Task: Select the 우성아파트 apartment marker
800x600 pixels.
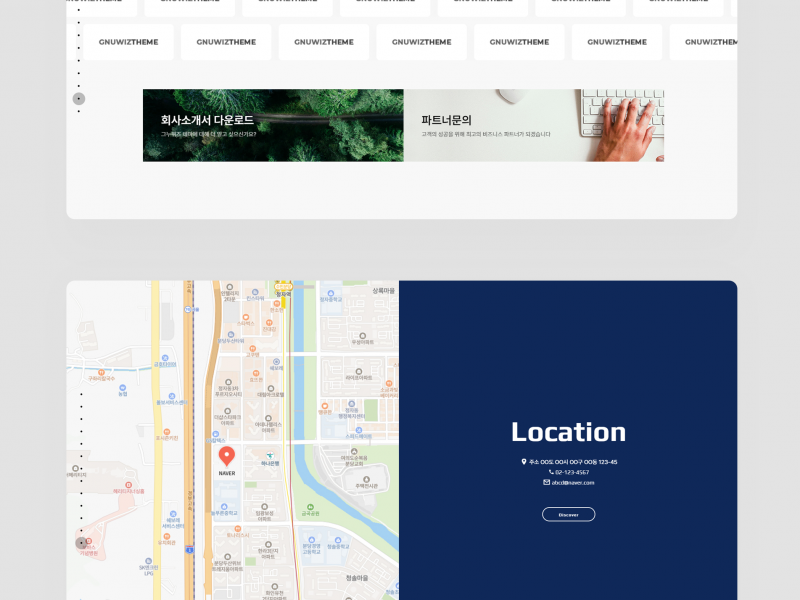Action: pyautogui.click(x=362, y=336)
